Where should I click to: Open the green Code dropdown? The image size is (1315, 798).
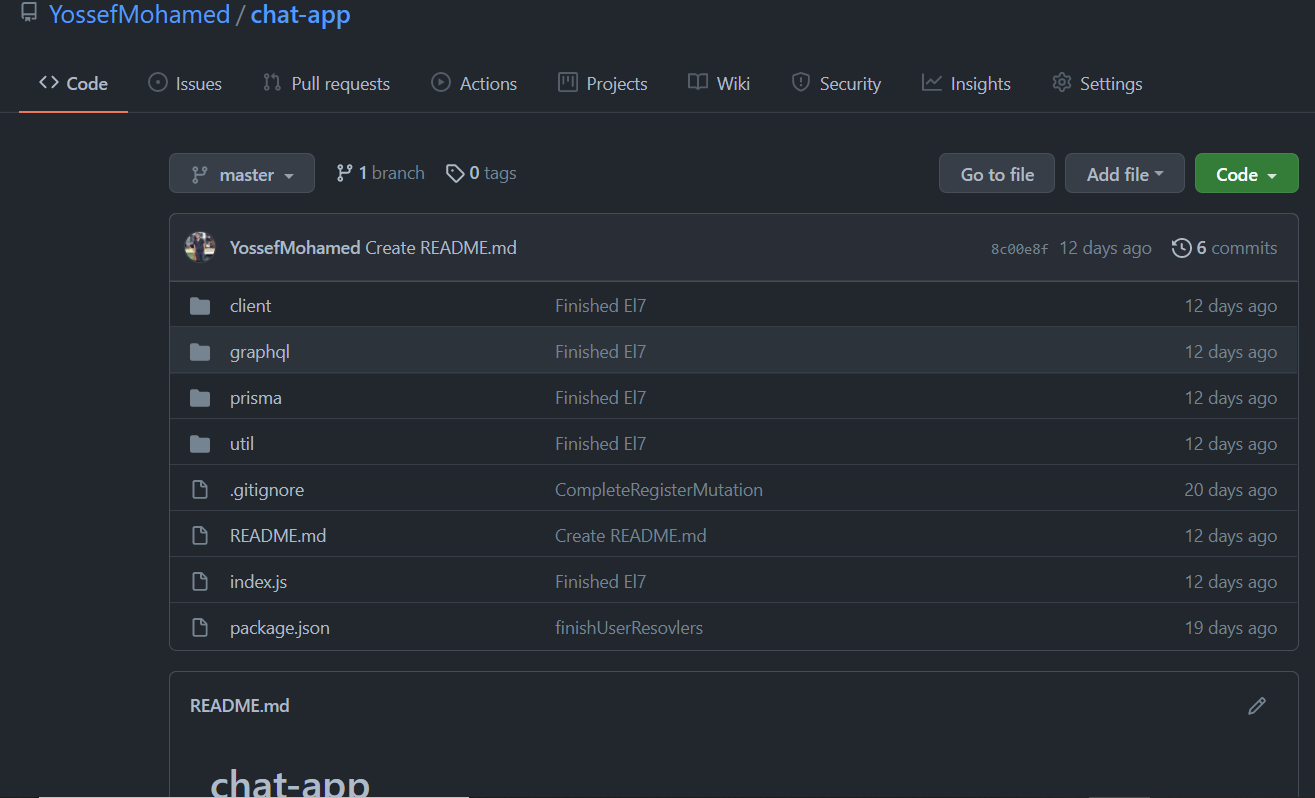[1246, 173]
